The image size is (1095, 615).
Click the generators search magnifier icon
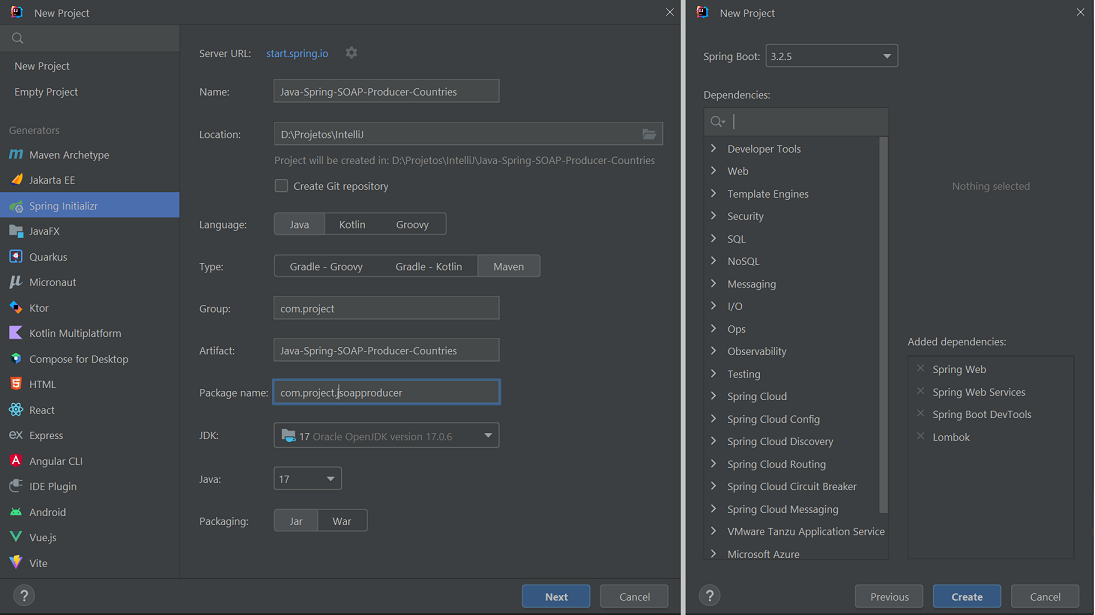tap(17, 38)
